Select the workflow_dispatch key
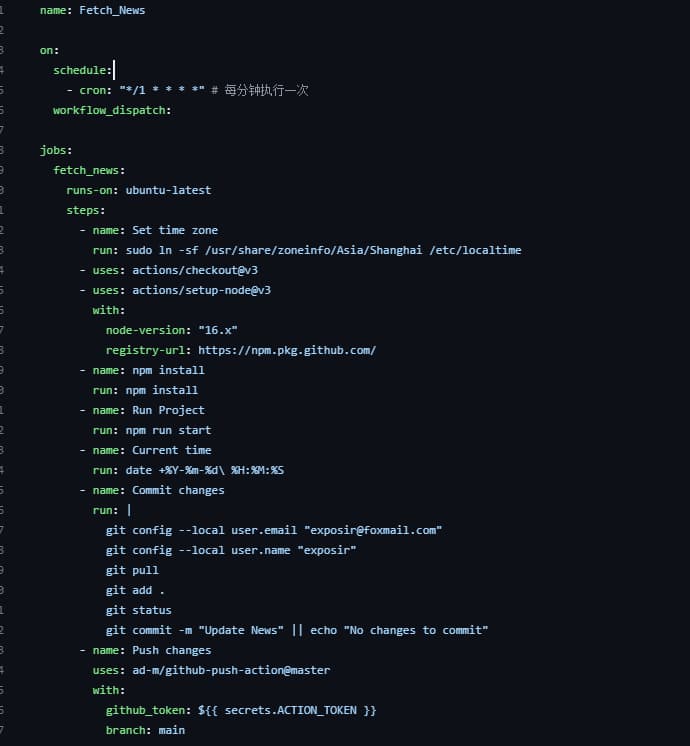This screenshot has width=690, height=746. pos(112,110)
